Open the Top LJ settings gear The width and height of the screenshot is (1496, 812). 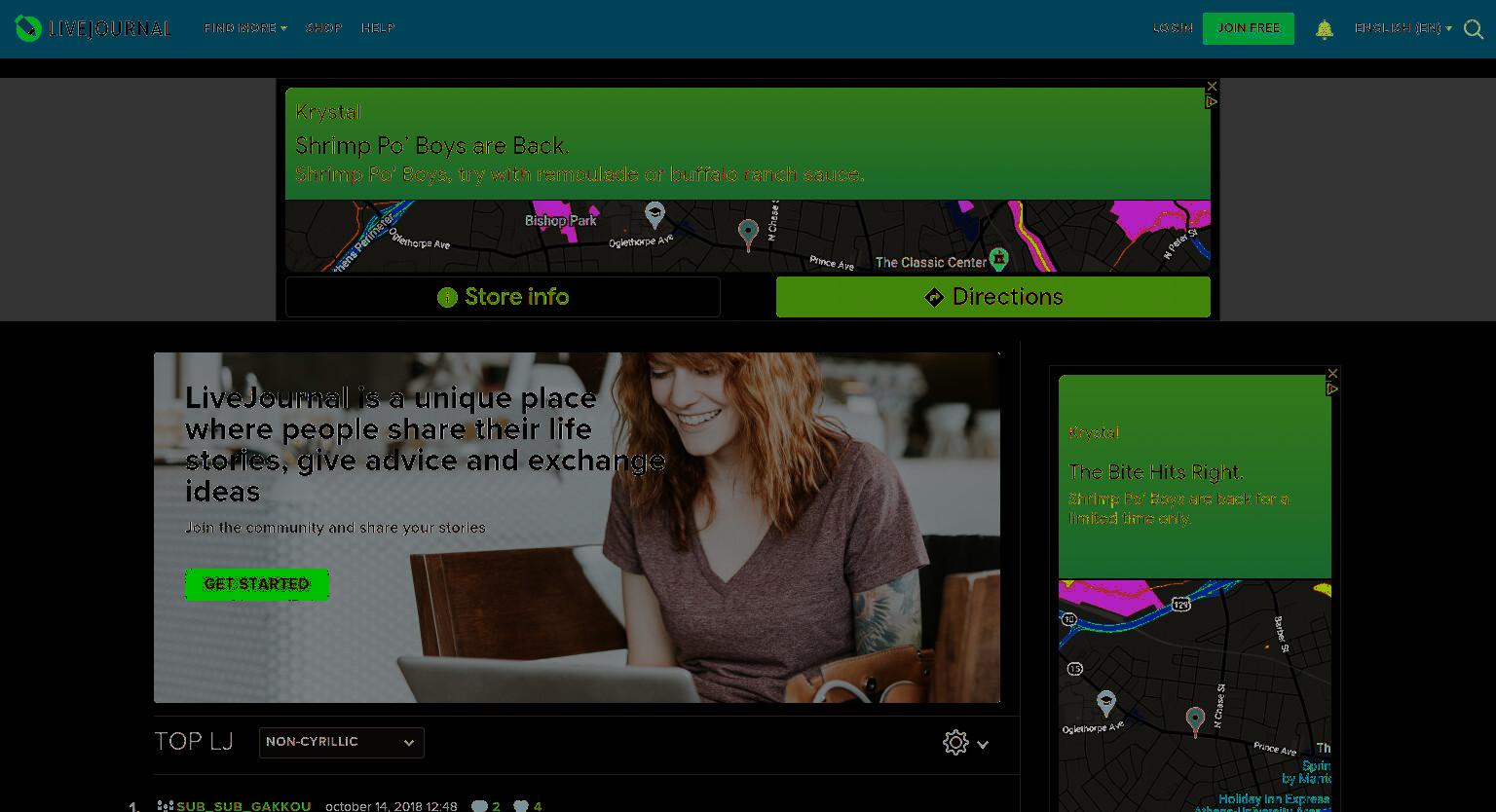point(955,743)
